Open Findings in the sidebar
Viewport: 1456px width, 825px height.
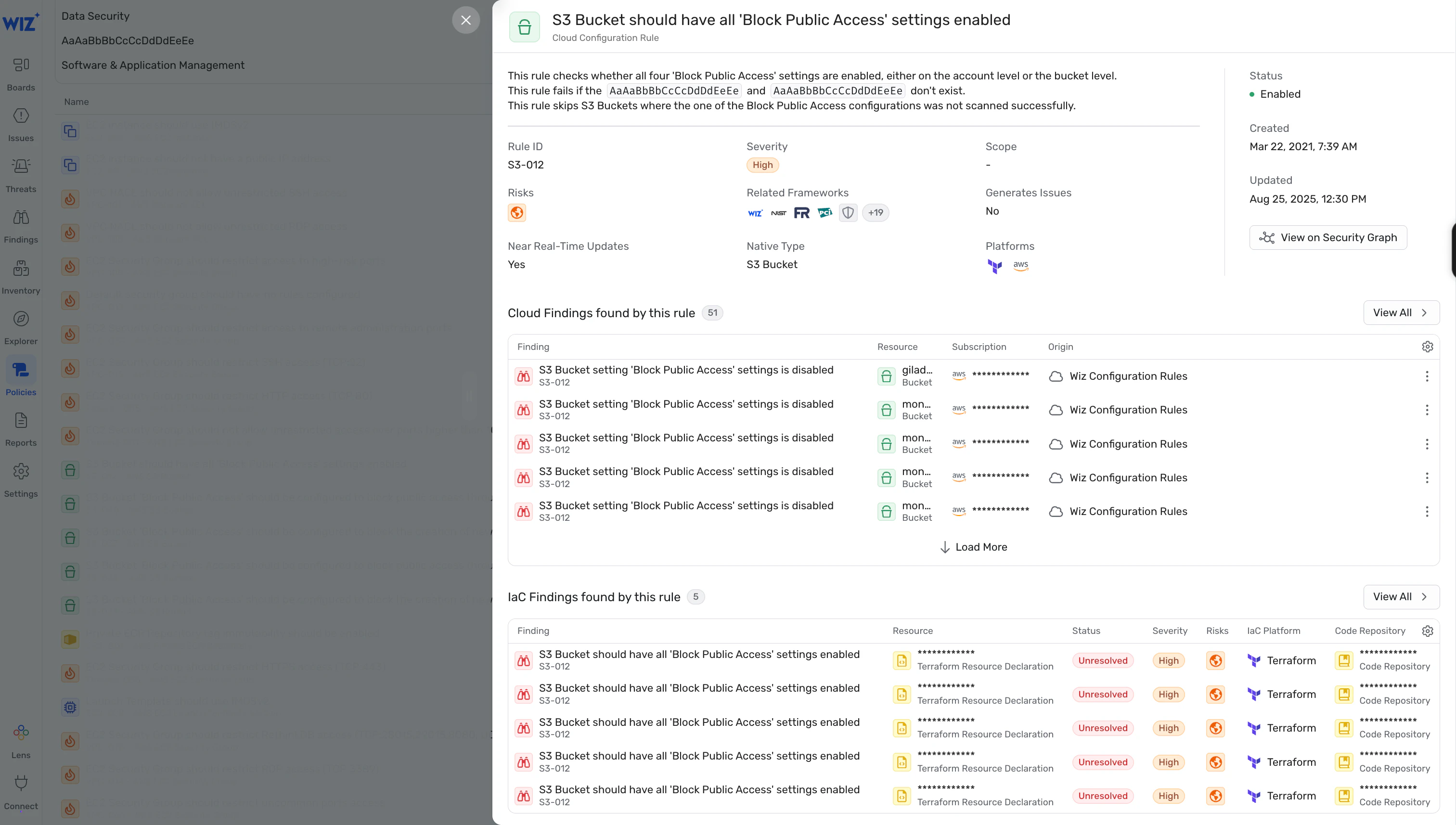(21, 227)
